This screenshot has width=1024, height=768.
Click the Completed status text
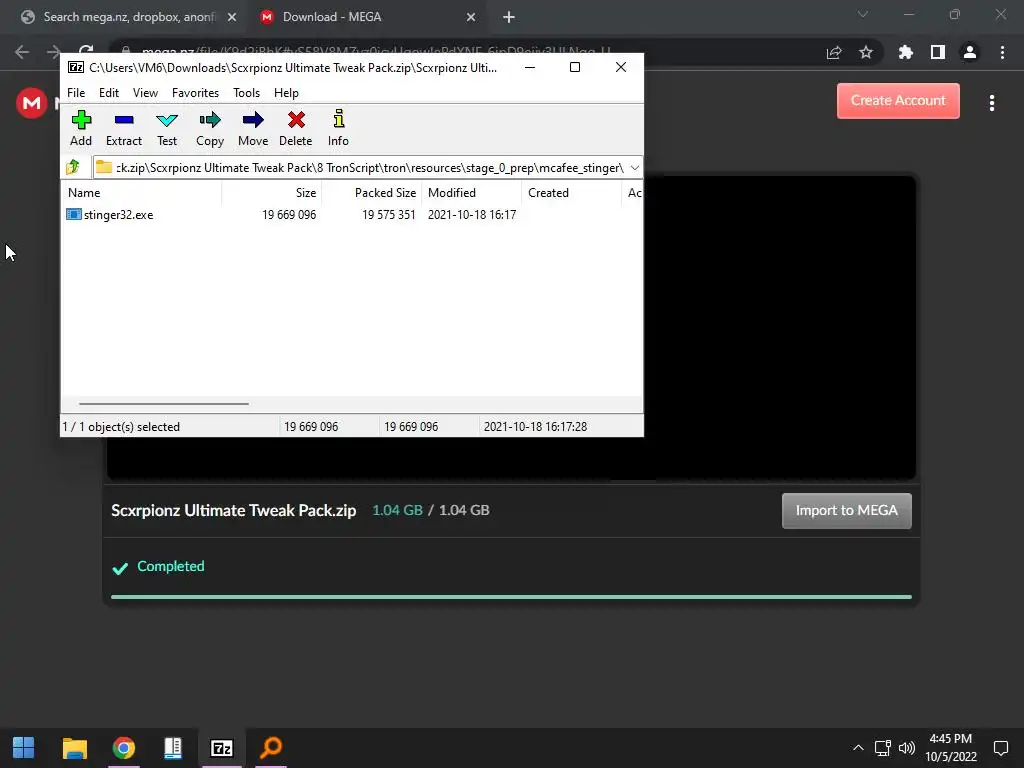coord(170,566)
